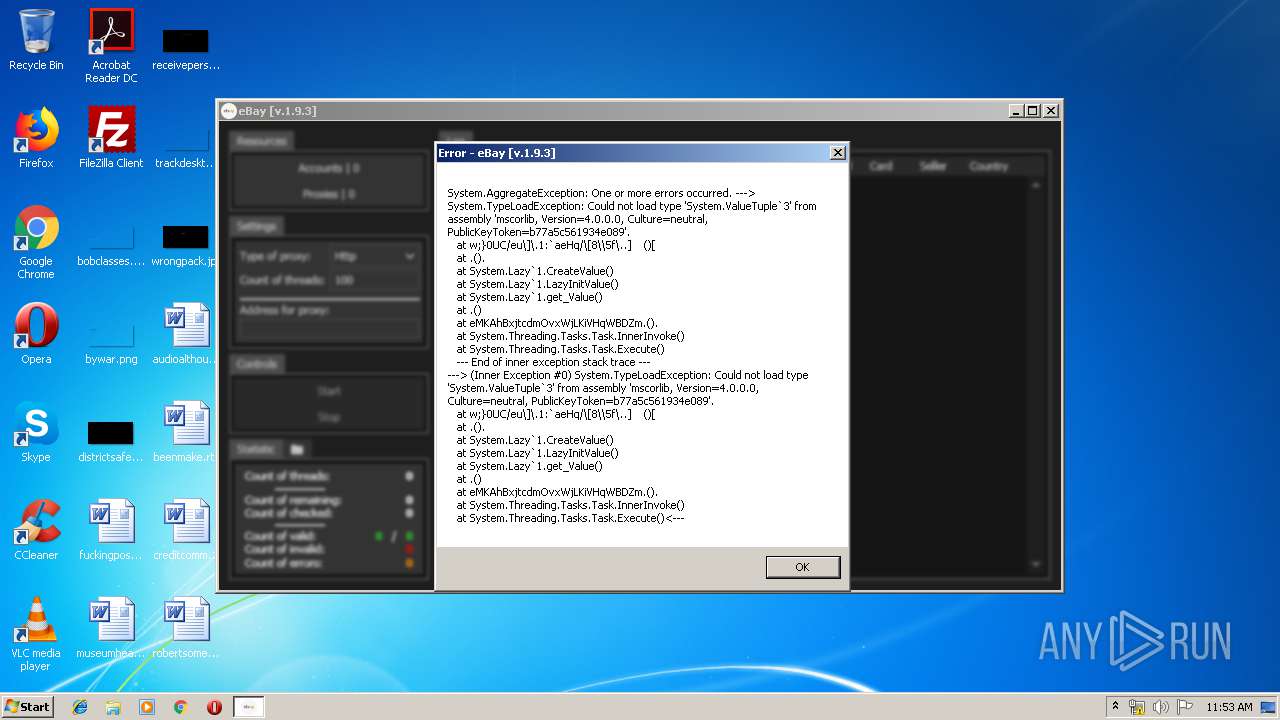Maximize the eBay [v.1.9.3] window
This screenshot has width=1280, height=720.
[x=1033, y=111]
